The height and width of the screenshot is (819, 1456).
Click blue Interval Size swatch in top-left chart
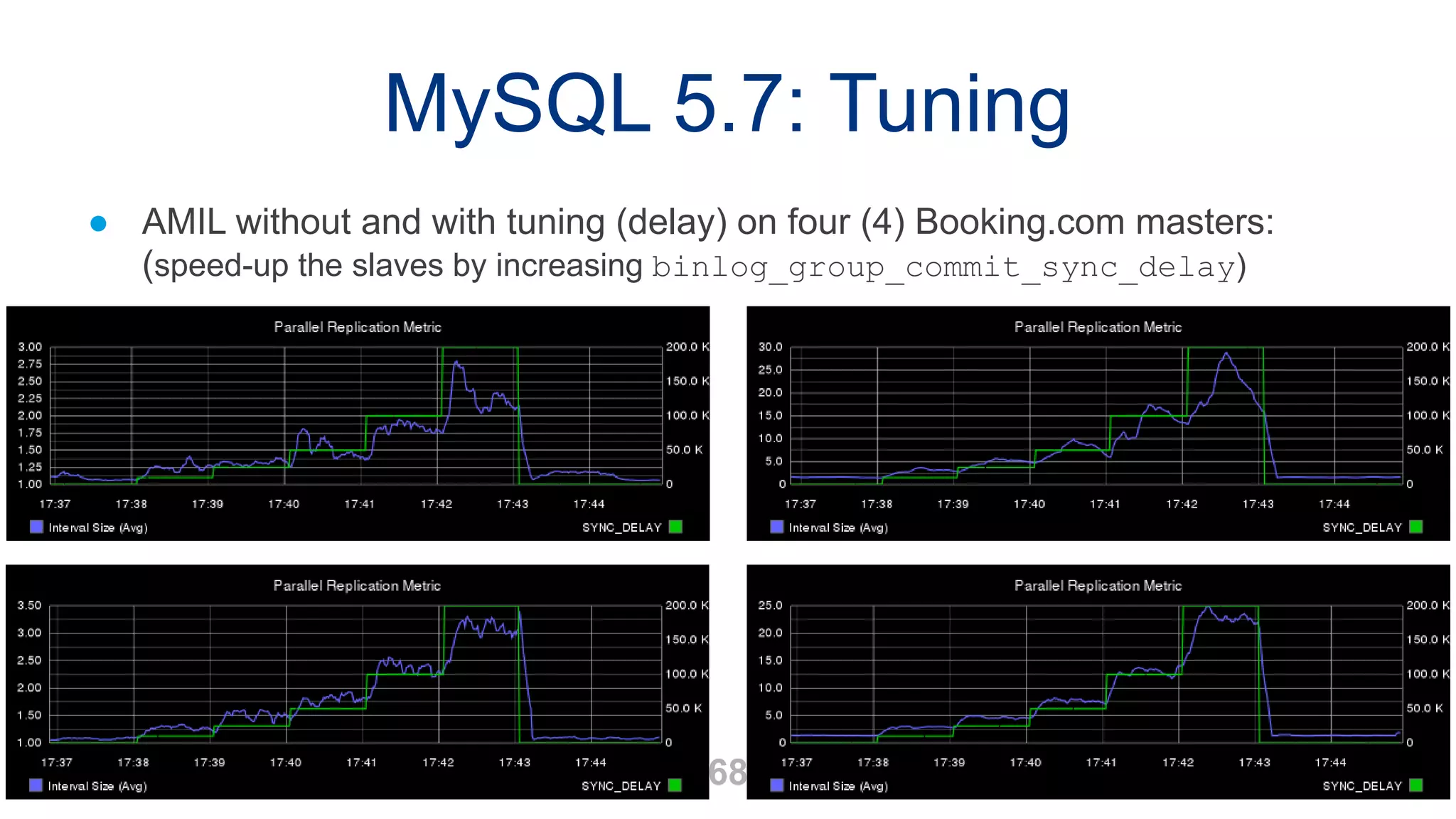36,527
